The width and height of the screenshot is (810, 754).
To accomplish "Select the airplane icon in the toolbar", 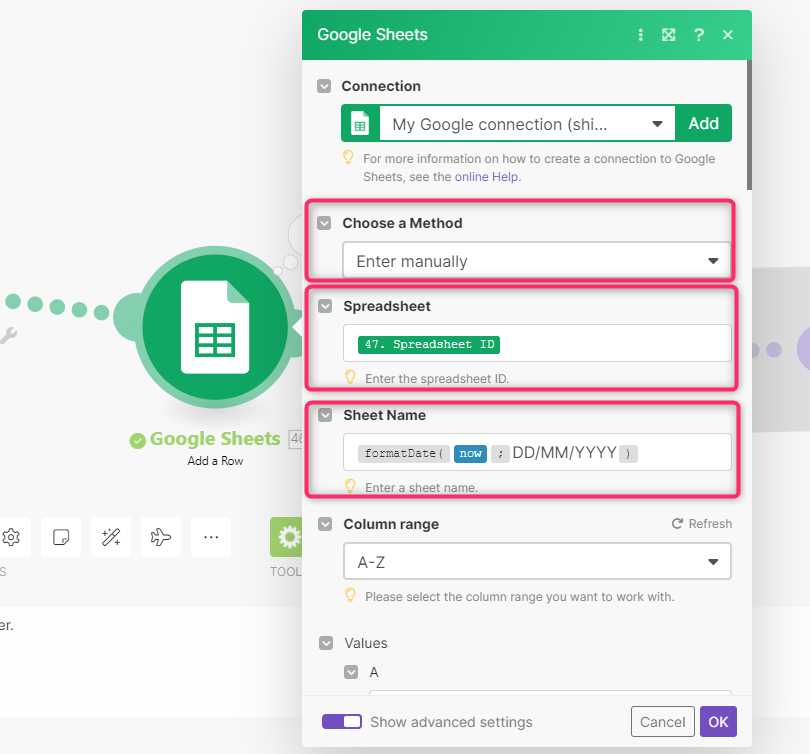I will point(160,537).
